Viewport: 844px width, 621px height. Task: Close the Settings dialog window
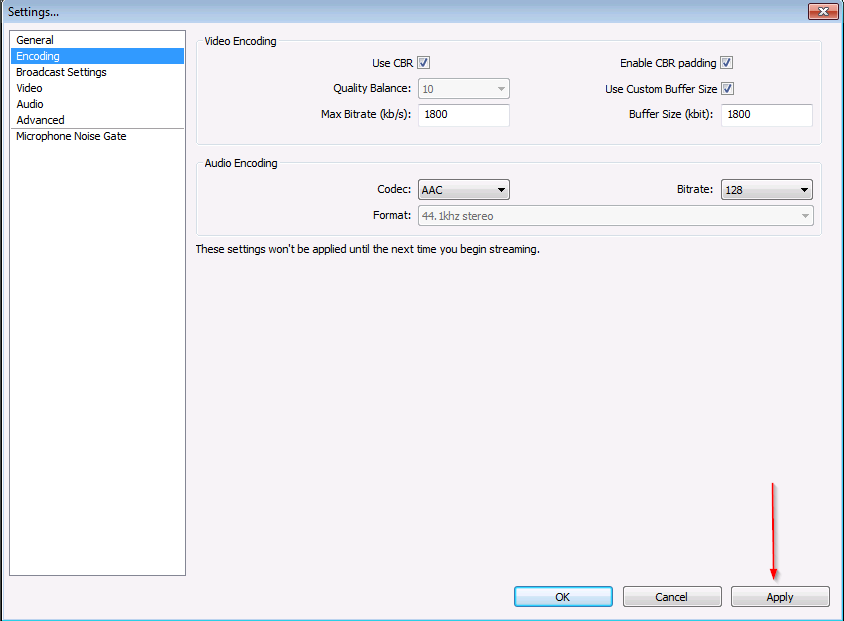(822, 11)
